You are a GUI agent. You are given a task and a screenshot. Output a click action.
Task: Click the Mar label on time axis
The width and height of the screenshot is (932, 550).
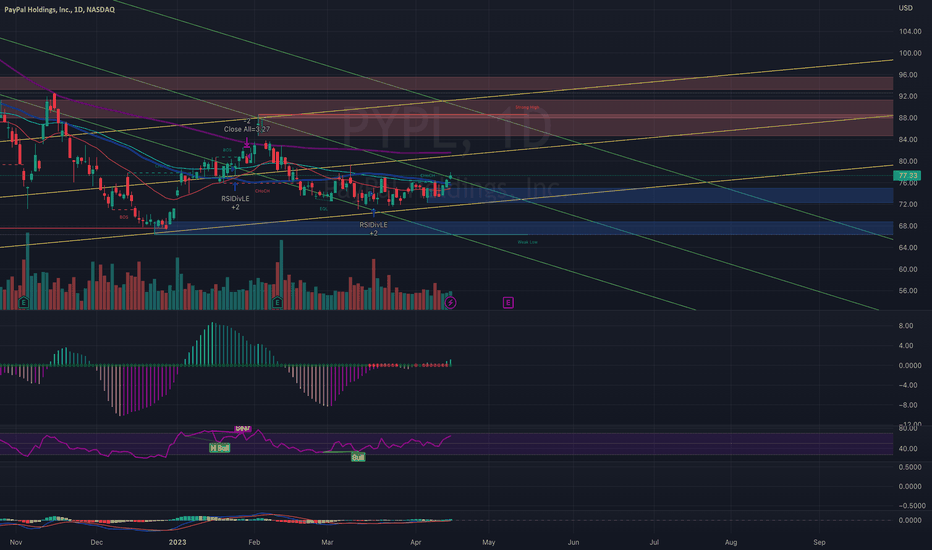327,542
